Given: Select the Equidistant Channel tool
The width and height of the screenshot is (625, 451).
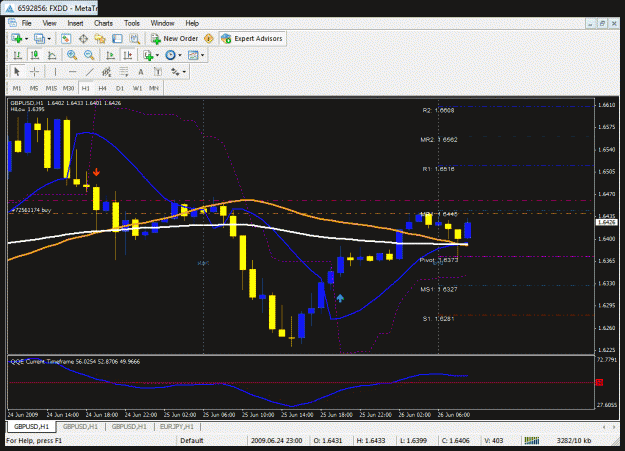Looking at the screenshot, I should pos(106,72).
